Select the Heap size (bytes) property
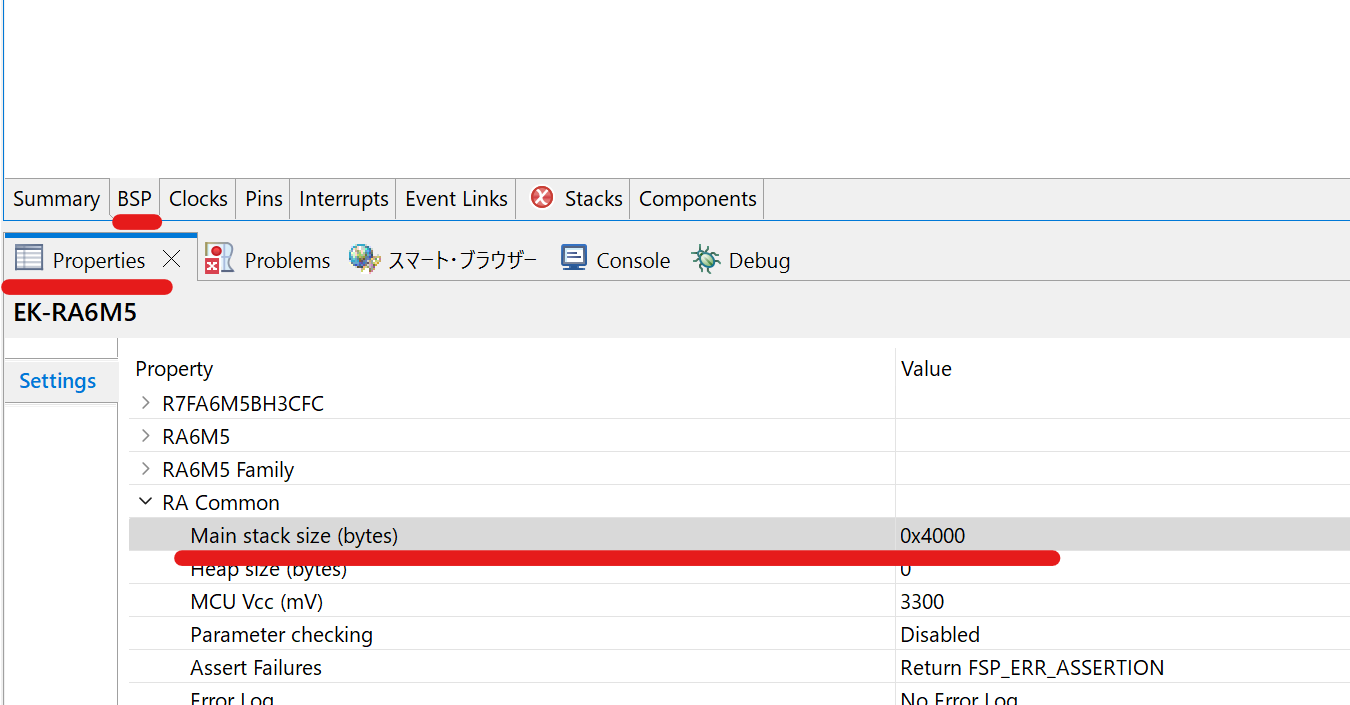Viewport: 1350px width, 705px height. 269,569
